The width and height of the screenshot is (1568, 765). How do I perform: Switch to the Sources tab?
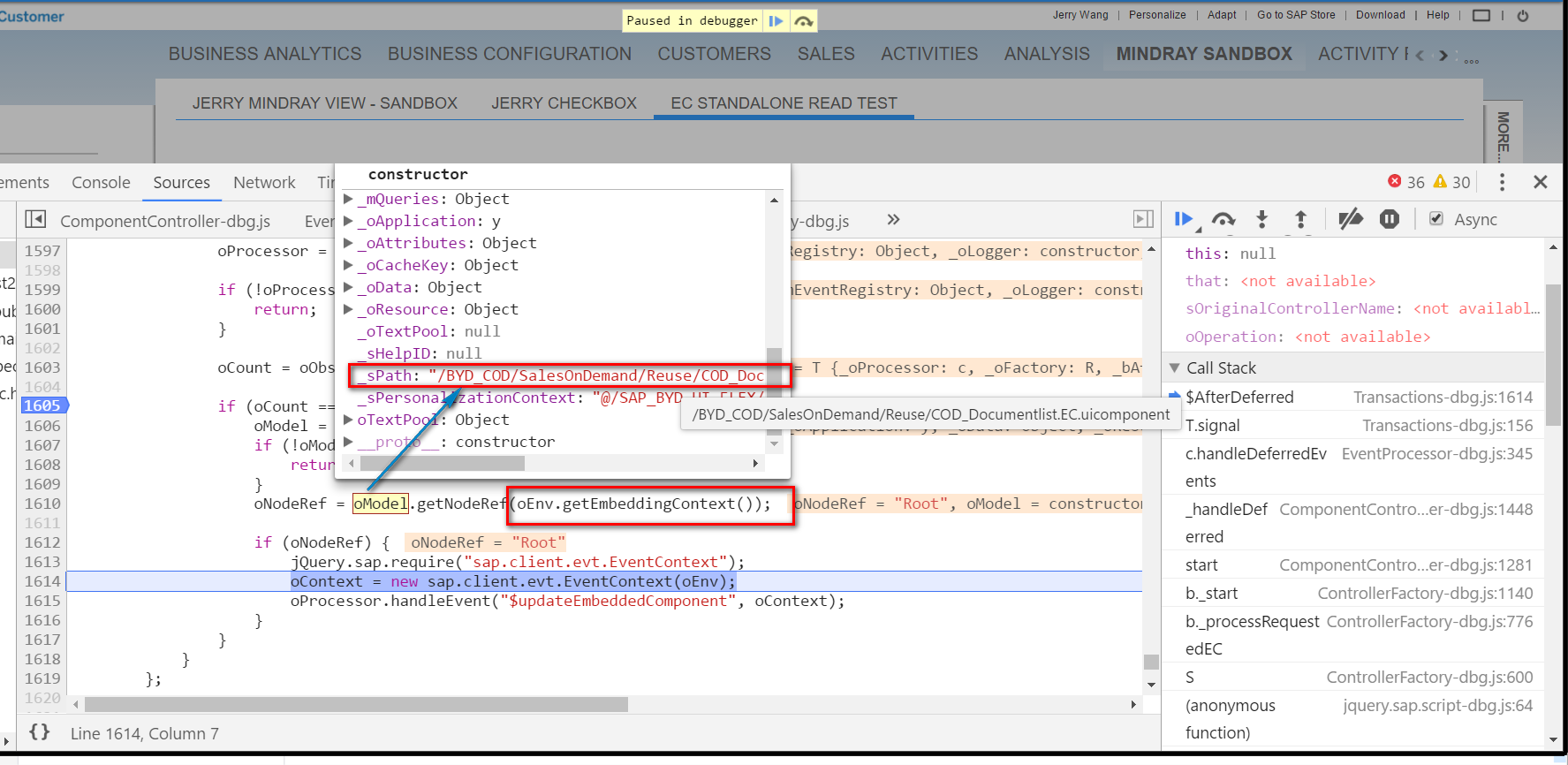(x=182, y=182)
